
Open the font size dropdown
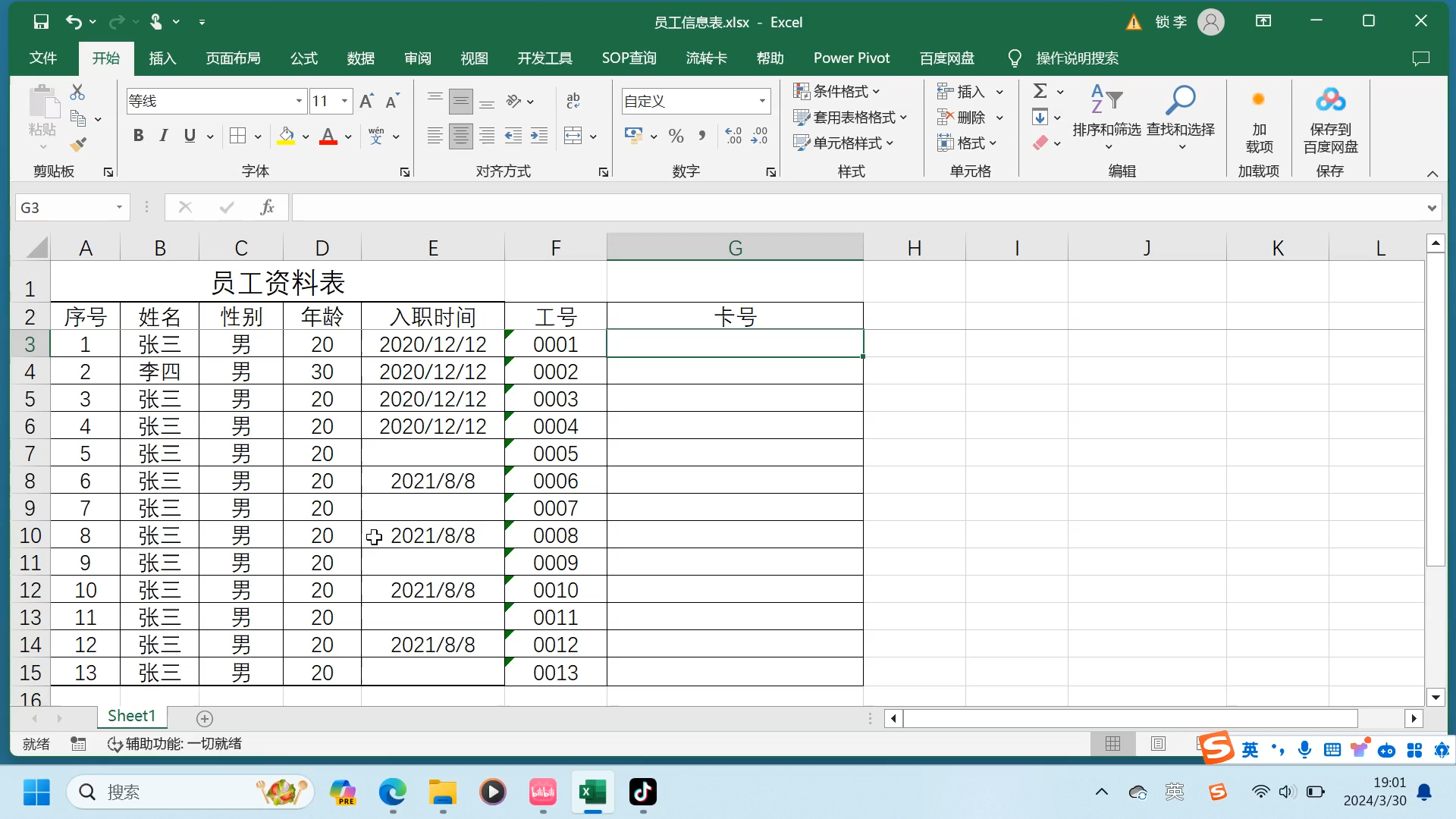click(x=344, y=100)
